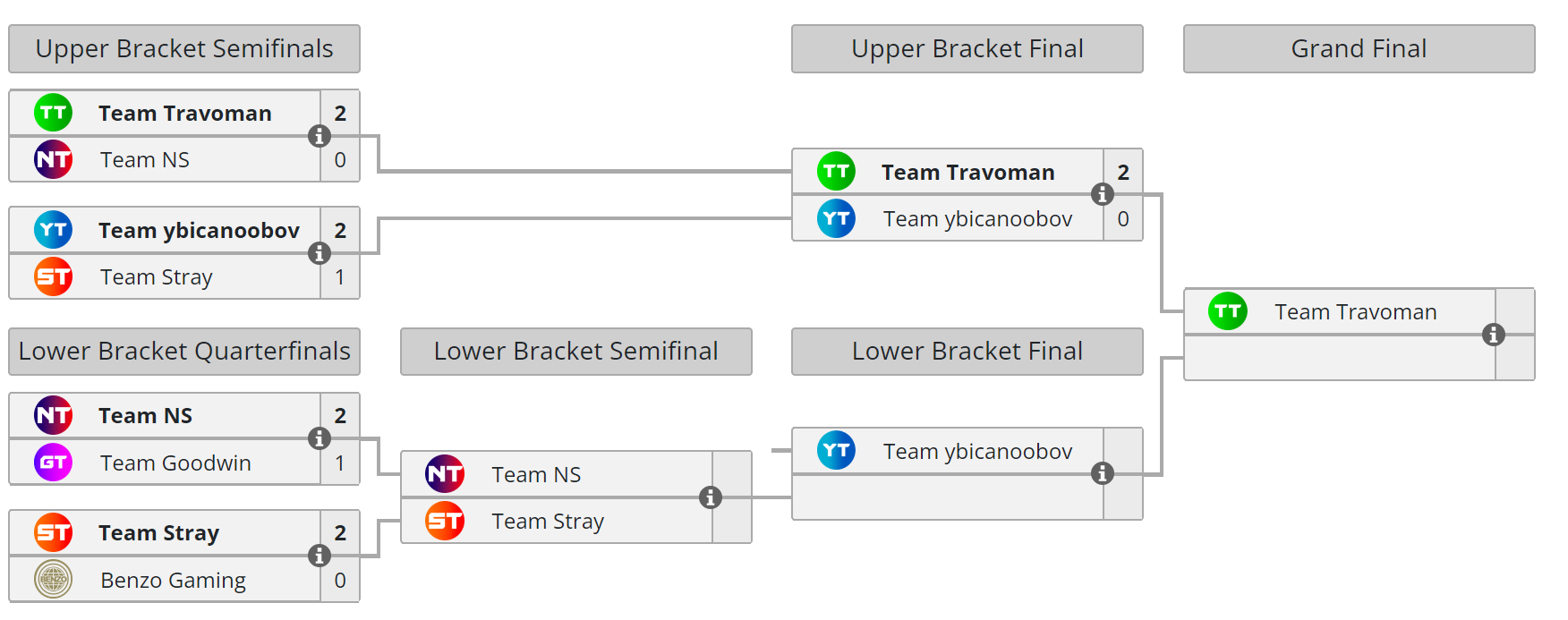Click Team Travoman score in Upper Bracket Final

coord(1123,173)
